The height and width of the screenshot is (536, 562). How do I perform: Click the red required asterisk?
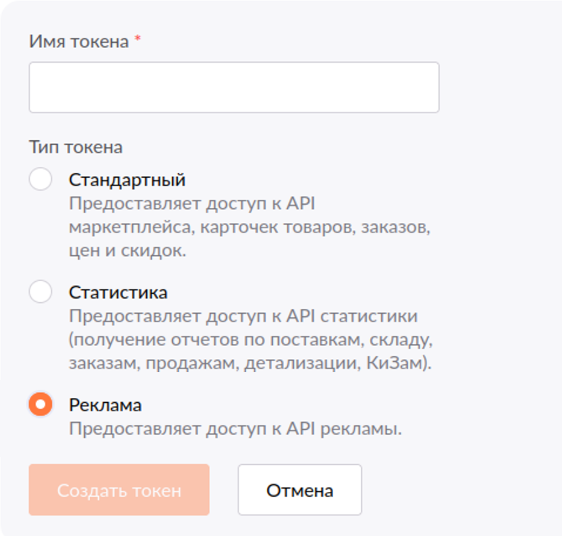tap(138, 38)
